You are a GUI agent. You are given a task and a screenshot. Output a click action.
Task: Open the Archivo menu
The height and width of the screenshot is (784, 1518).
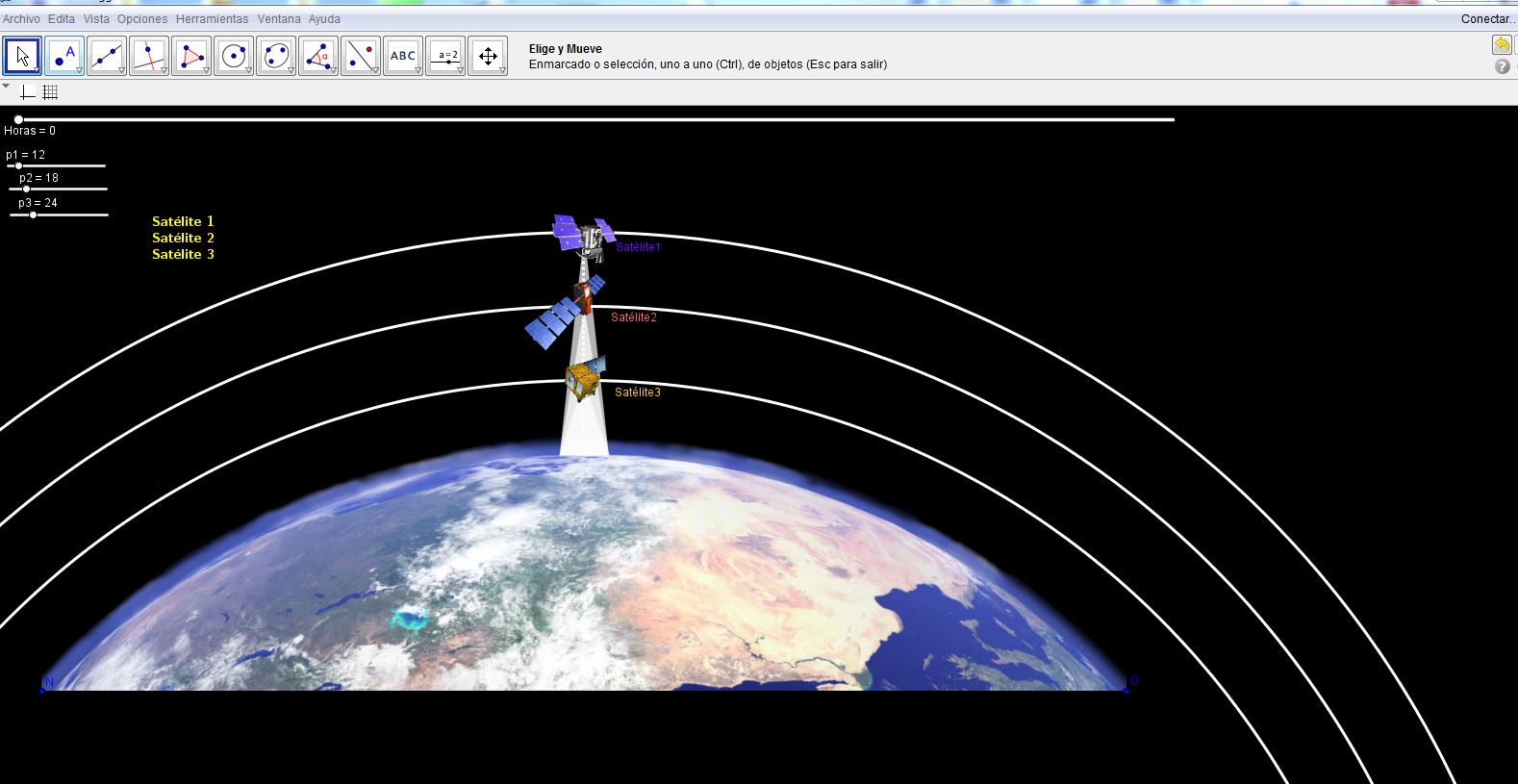click(x=21, y=19)
